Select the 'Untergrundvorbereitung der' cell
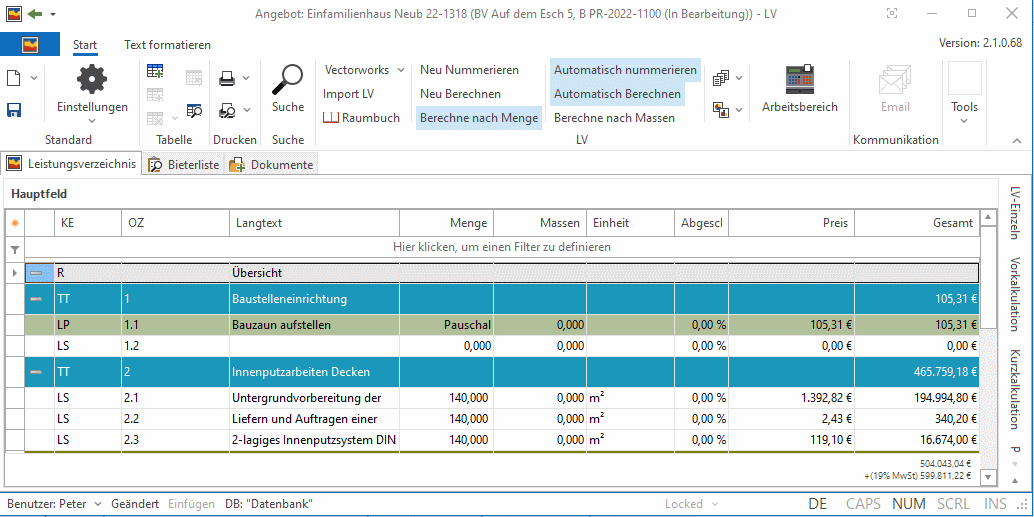This screenshot has height=517, width=1034. (315, 398)
